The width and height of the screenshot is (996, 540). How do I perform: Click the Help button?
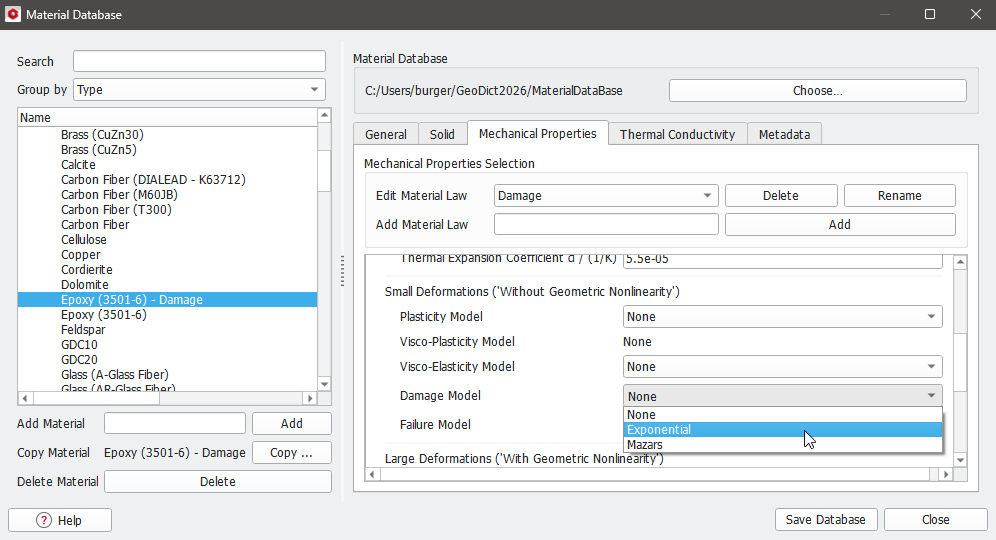pos(60,520)
